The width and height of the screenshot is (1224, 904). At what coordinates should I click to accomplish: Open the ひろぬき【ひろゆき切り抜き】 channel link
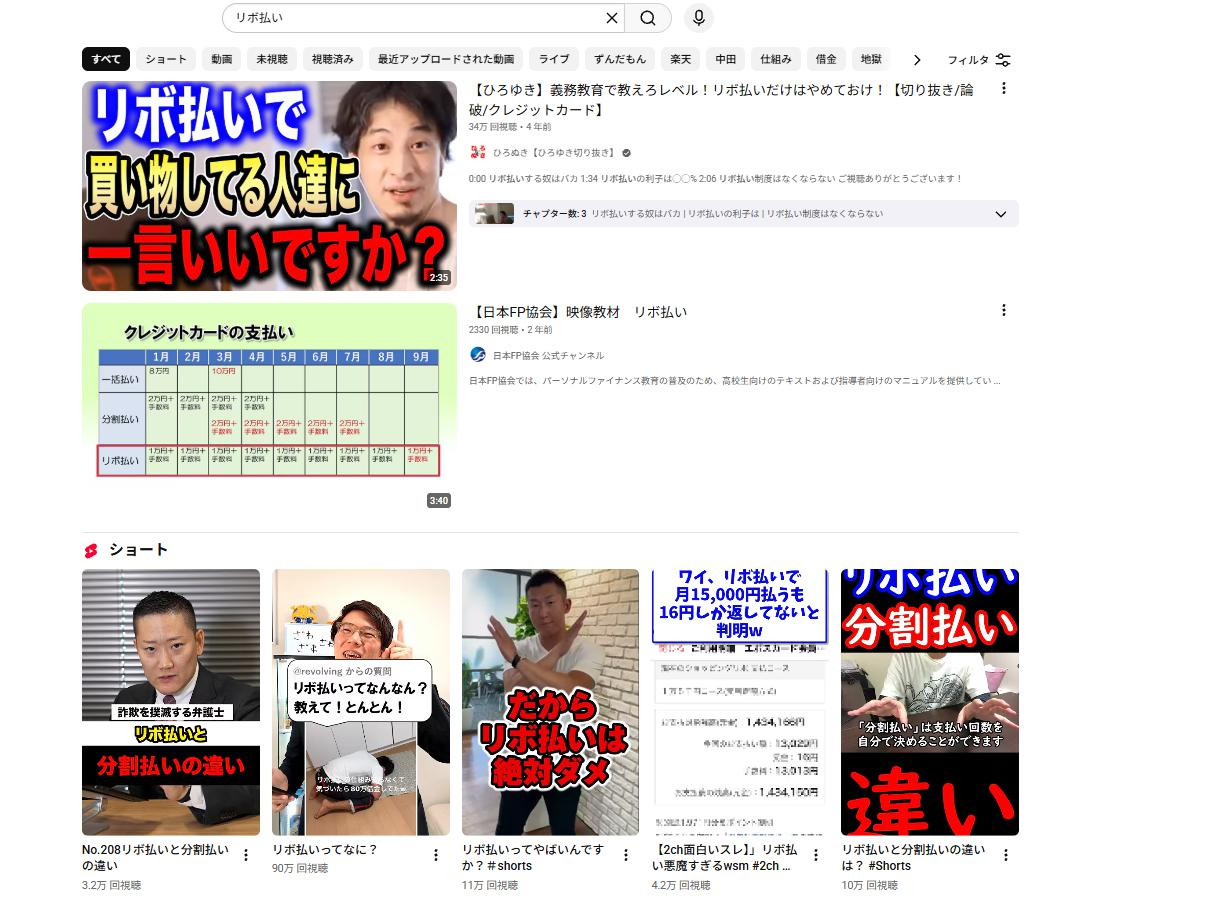553,153
